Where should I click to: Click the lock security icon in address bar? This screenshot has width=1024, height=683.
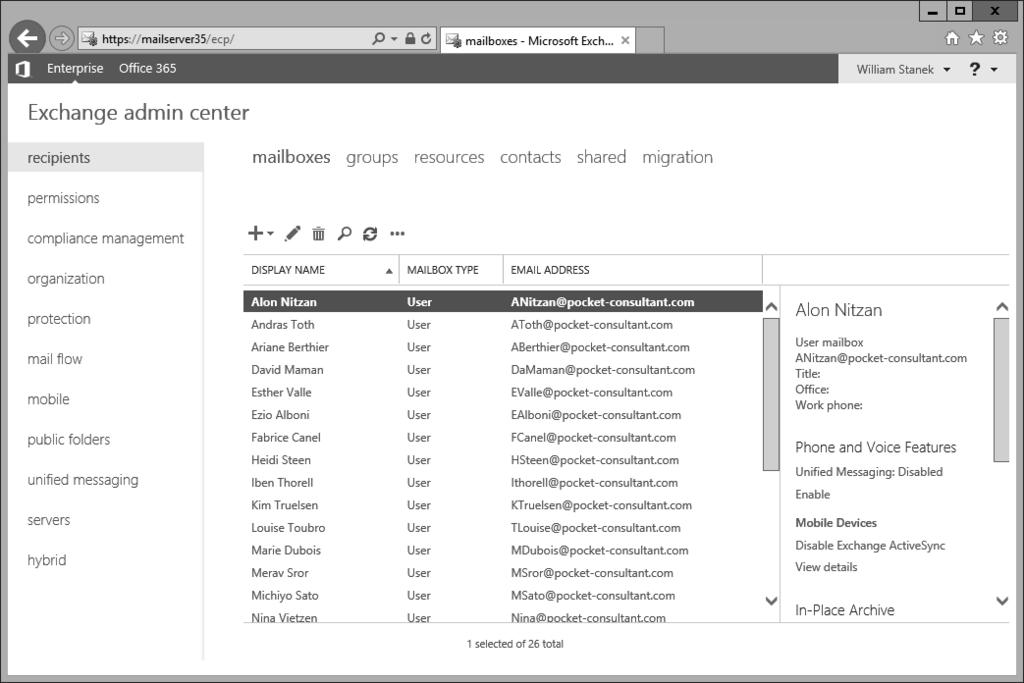tap(410, 39)
